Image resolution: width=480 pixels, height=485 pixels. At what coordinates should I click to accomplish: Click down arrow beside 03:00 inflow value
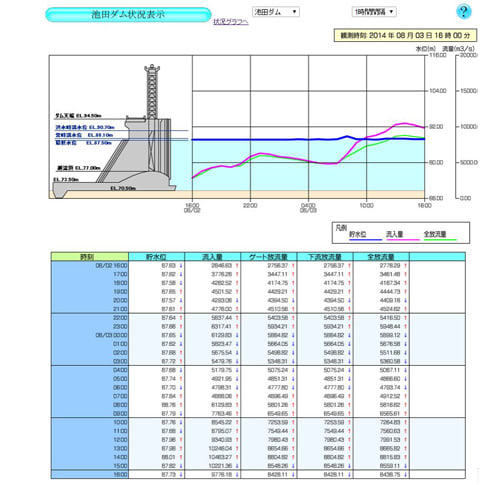(x=237, y=361)
